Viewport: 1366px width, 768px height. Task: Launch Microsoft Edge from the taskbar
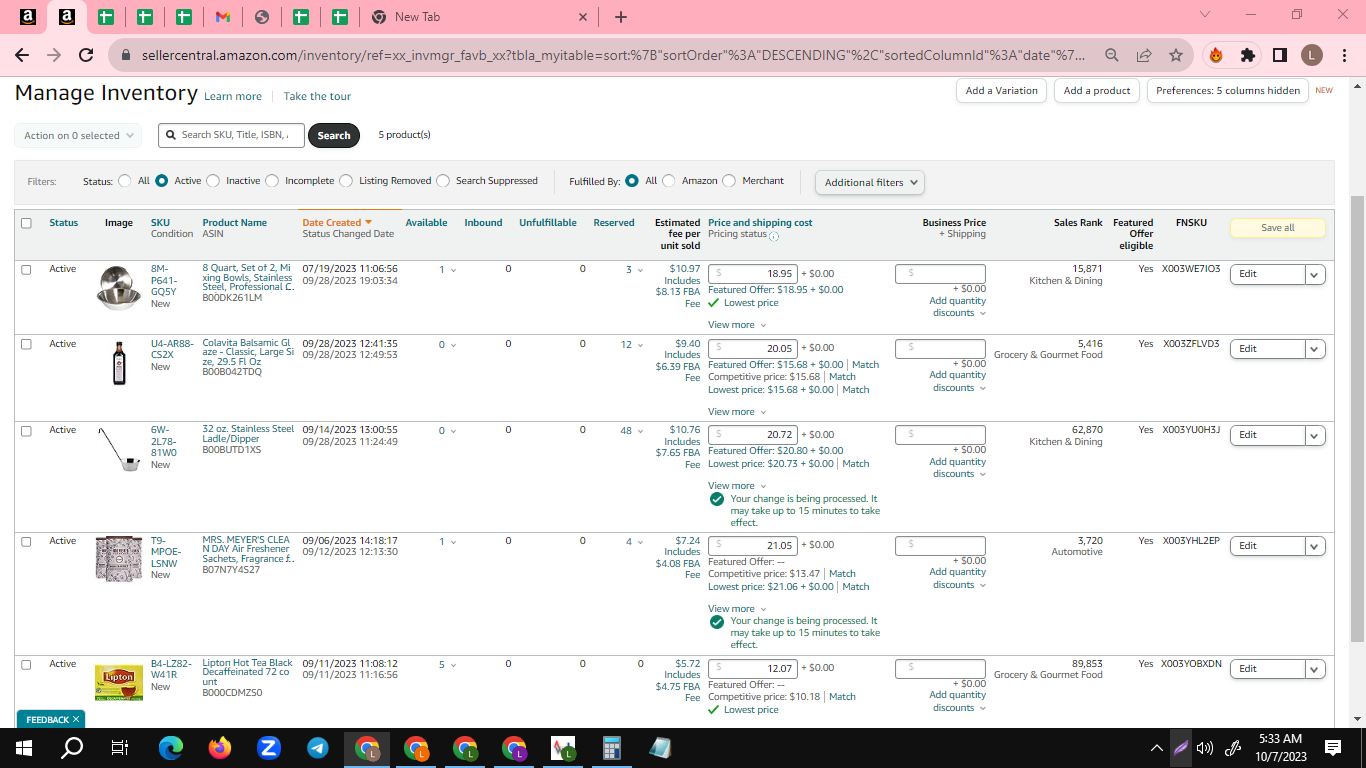(x=171, y=747)
